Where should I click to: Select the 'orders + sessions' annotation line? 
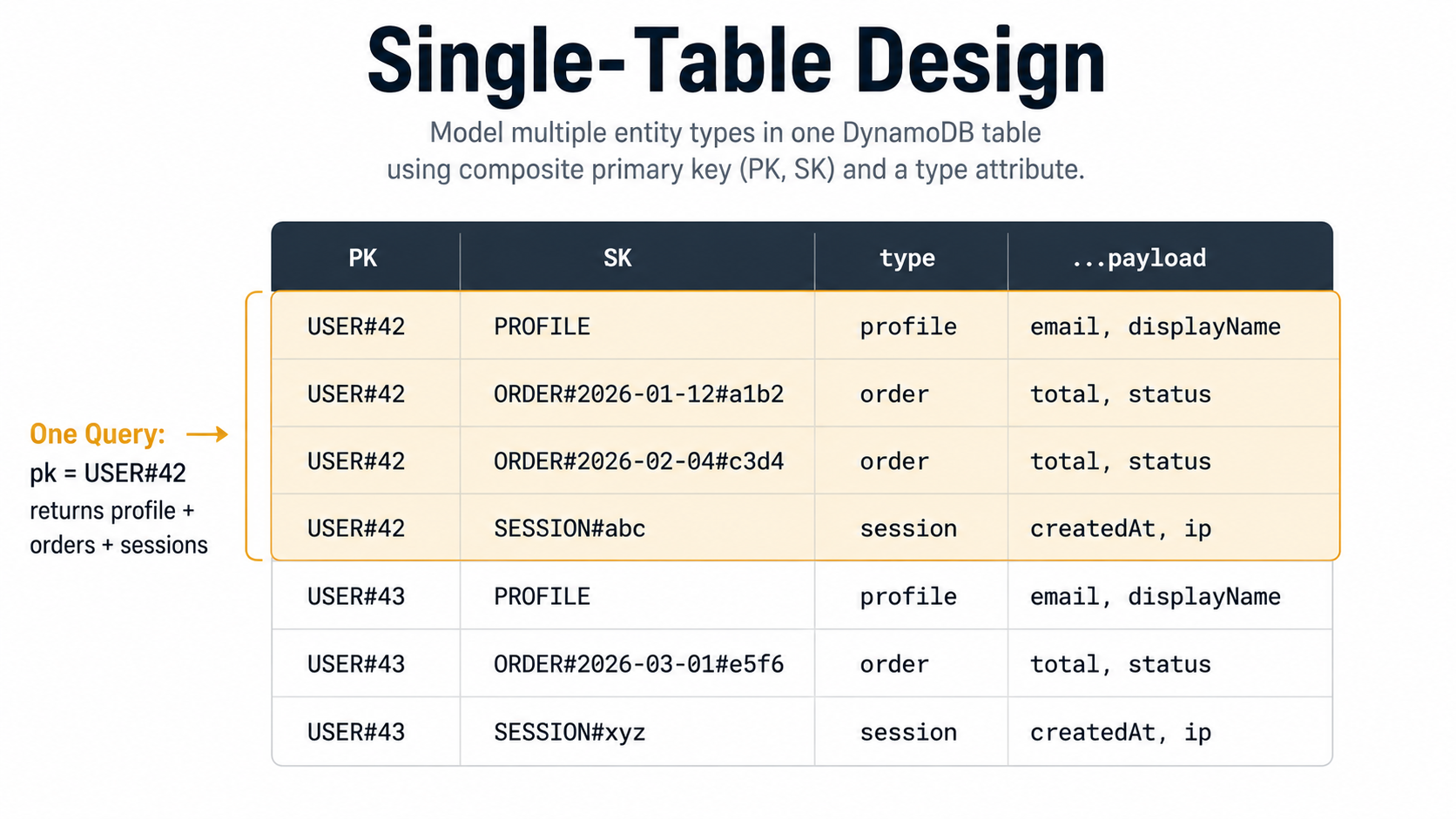point(118,545)
